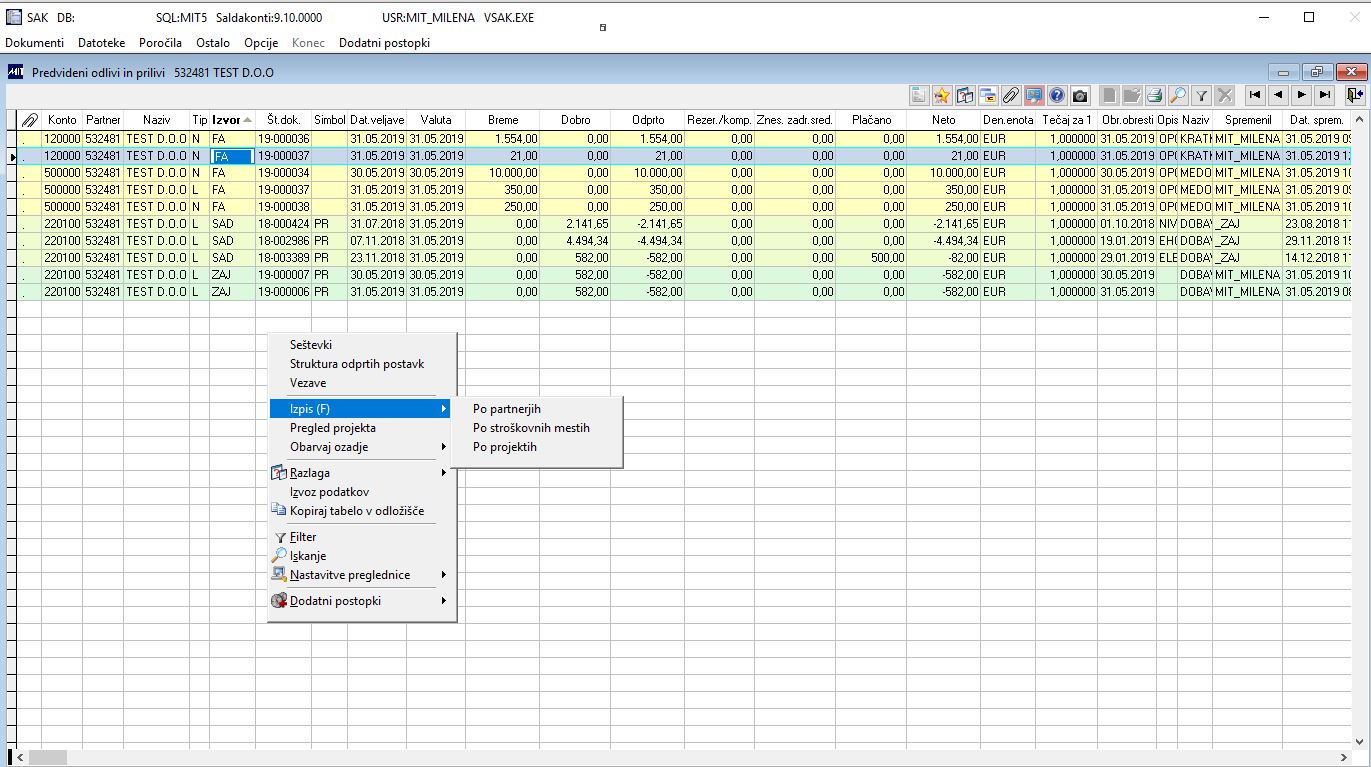Click document number 19-000007 cell
This screenshot has width=1371, height=767.
click(x=283, y=275)
